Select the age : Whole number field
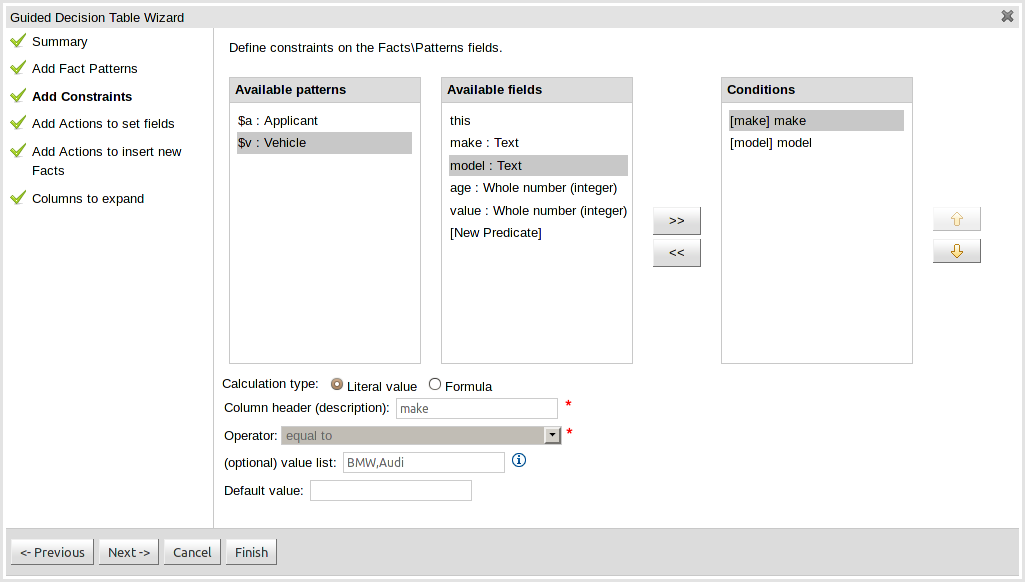Viewport: 1025px width, 582px height. pos(533,188)
